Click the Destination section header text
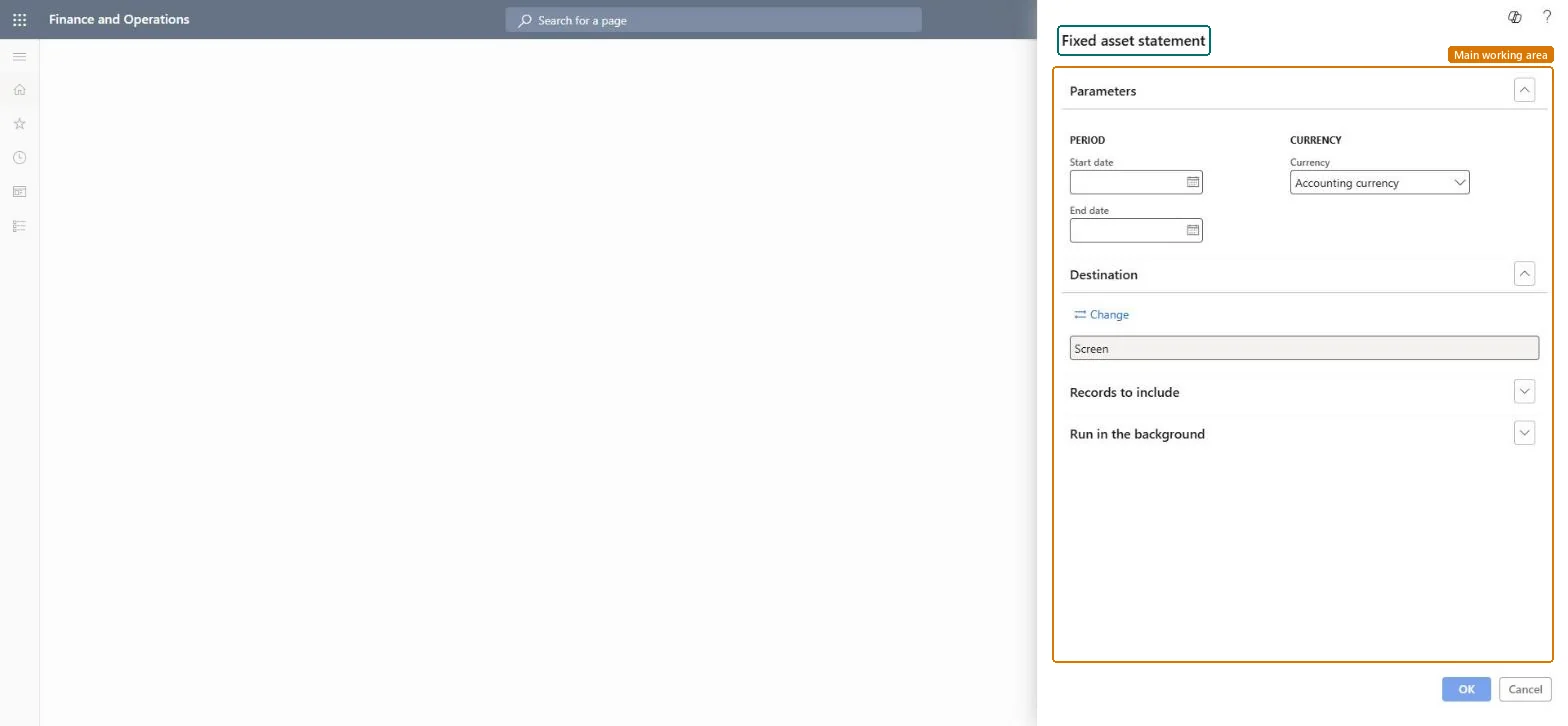This screenshot has width=1568, height=726. [1104, 275]
